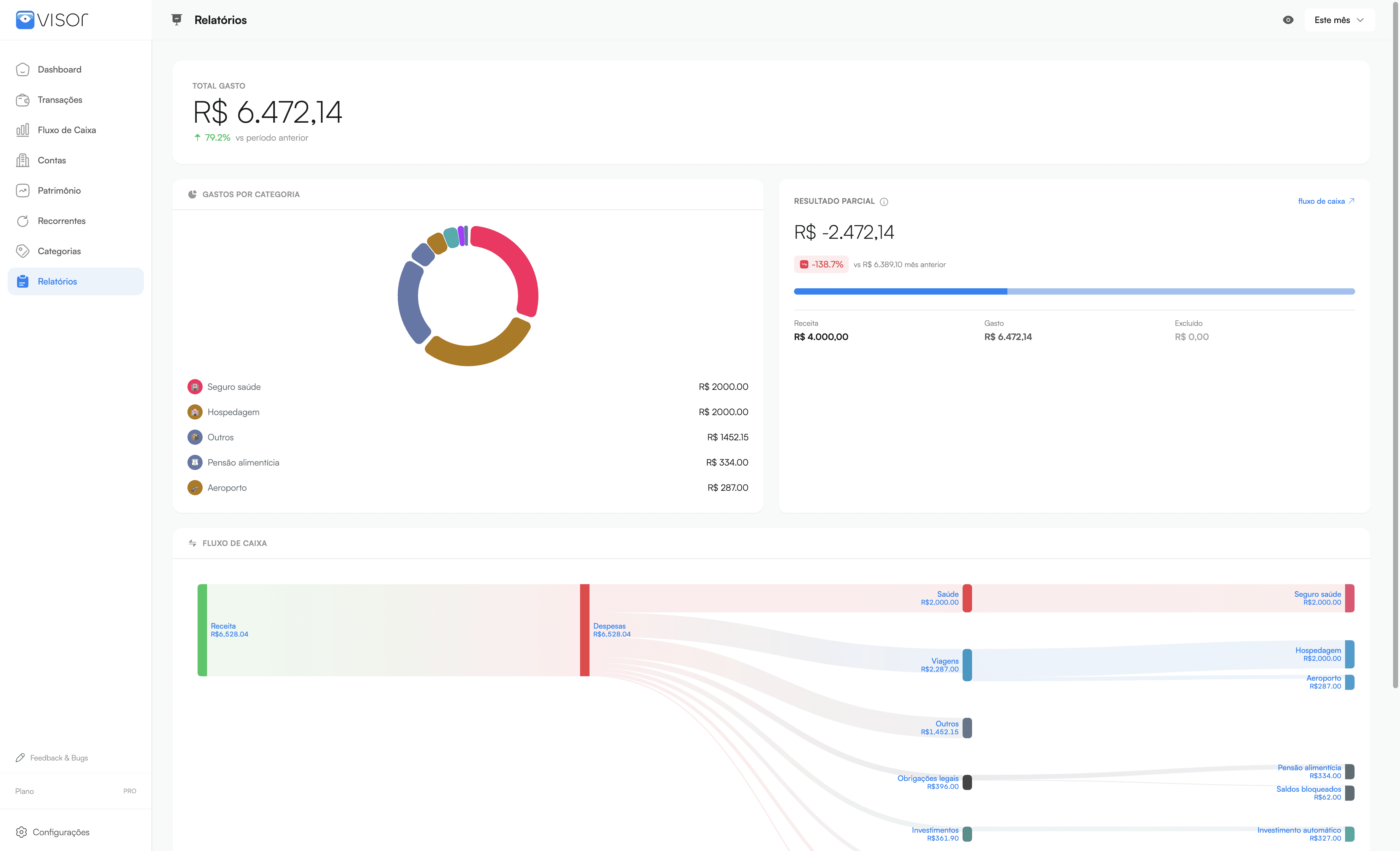Click the Resultado Parcial info icon

tap(884, 202)
